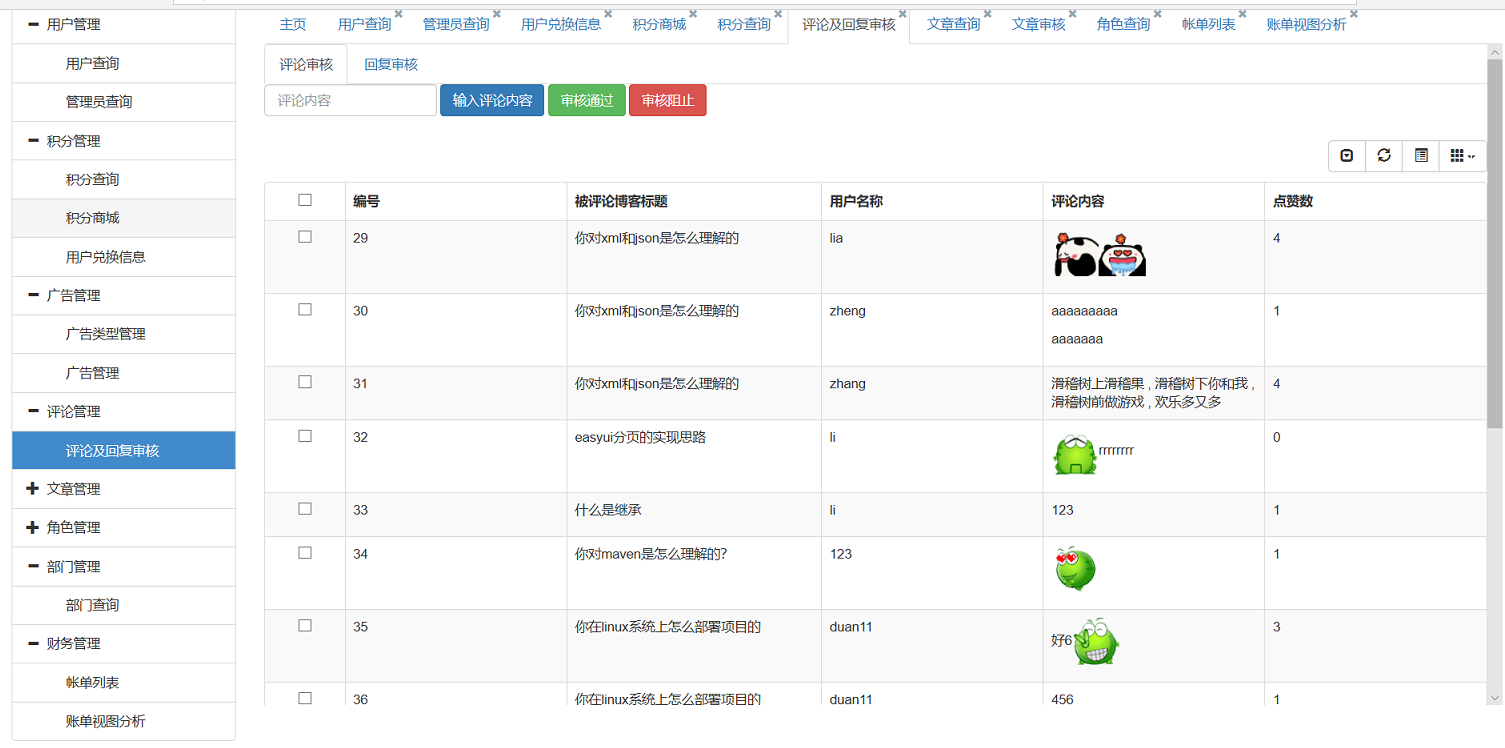The height and width of the screenshot is (748, 1505).
Task: Check the select-all checkbox in table header
Action: (x=305, y=200)
